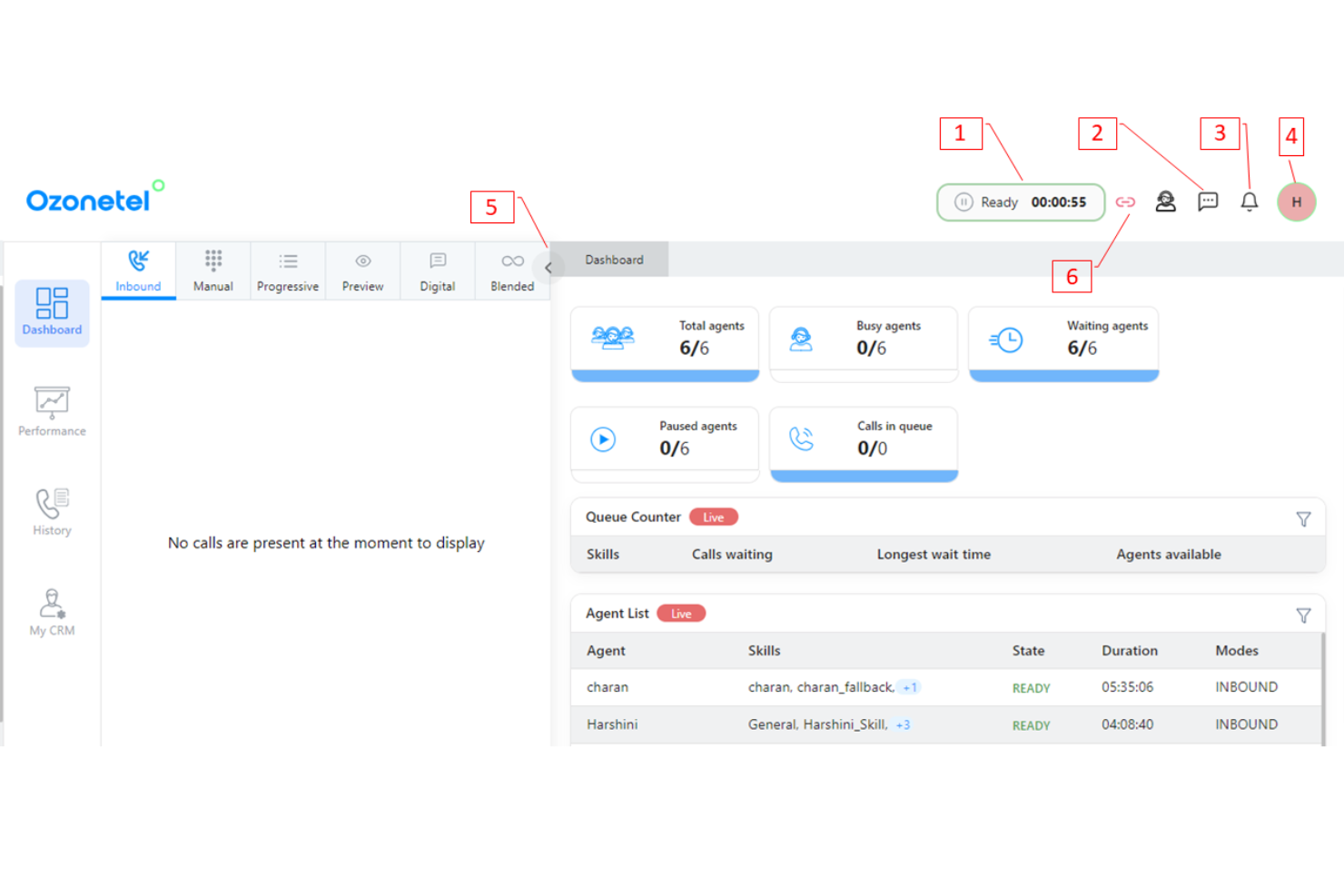Open the My CRM section

51,611
